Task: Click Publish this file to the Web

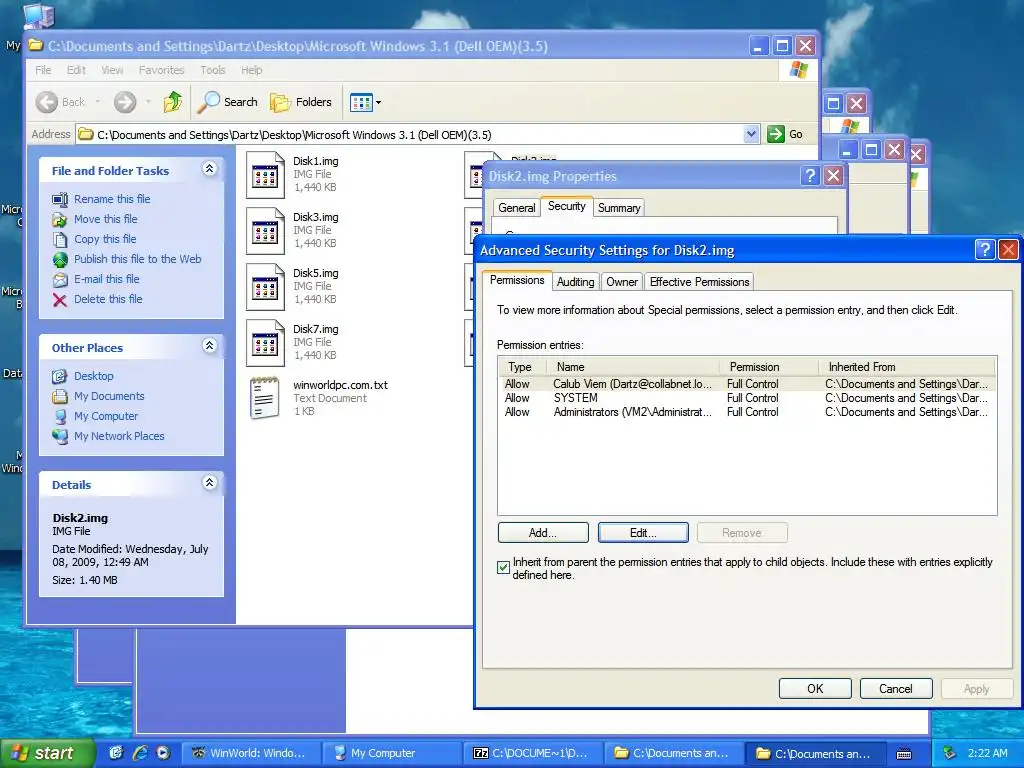Action: [x=137, y=259]
